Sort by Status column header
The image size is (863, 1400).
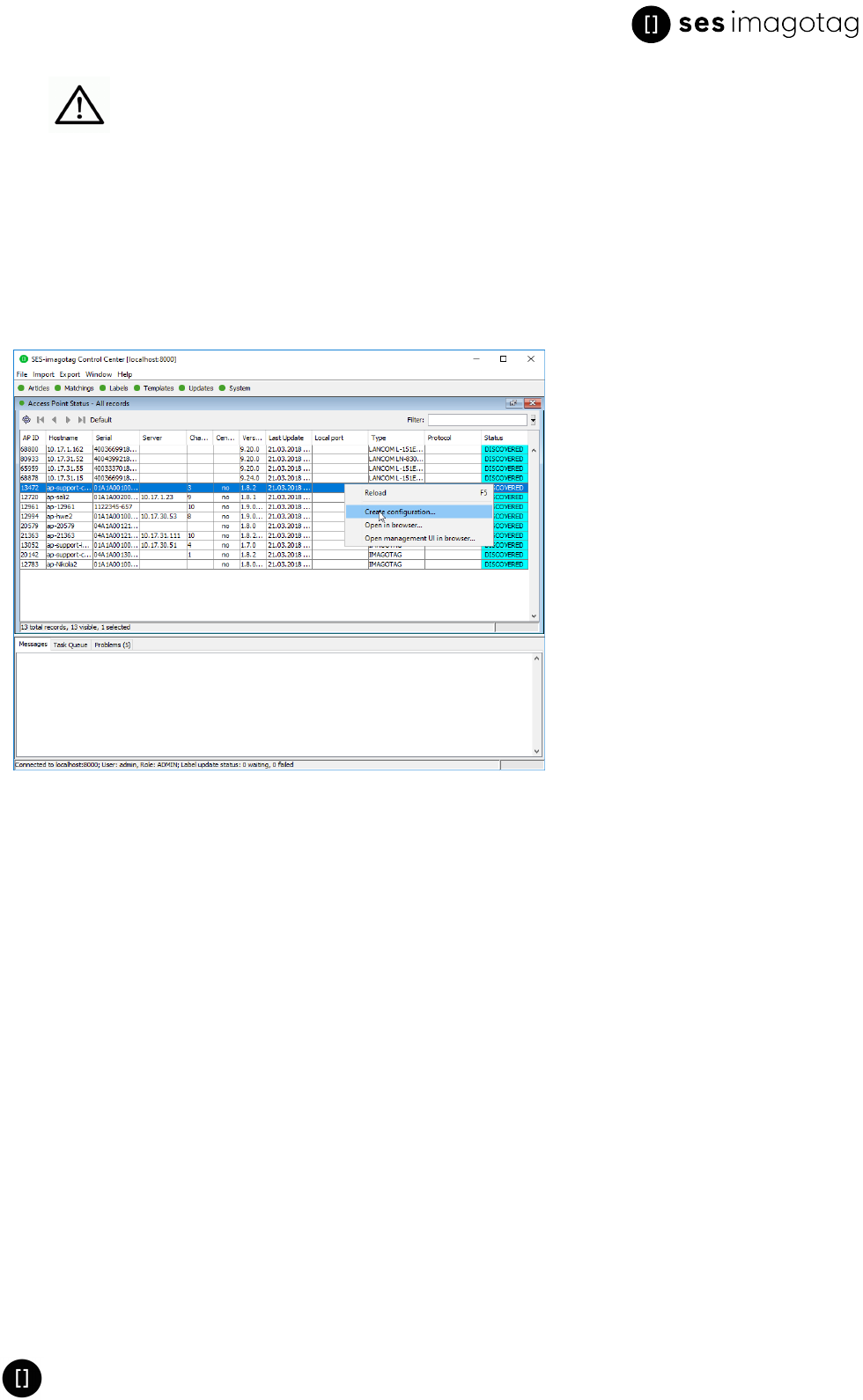tap(505, 438)
